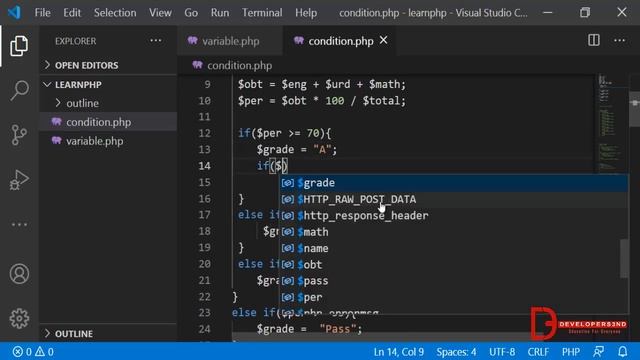Expand the Open Editors section
This screenshot has height=360, width=640.
(86, 65)
